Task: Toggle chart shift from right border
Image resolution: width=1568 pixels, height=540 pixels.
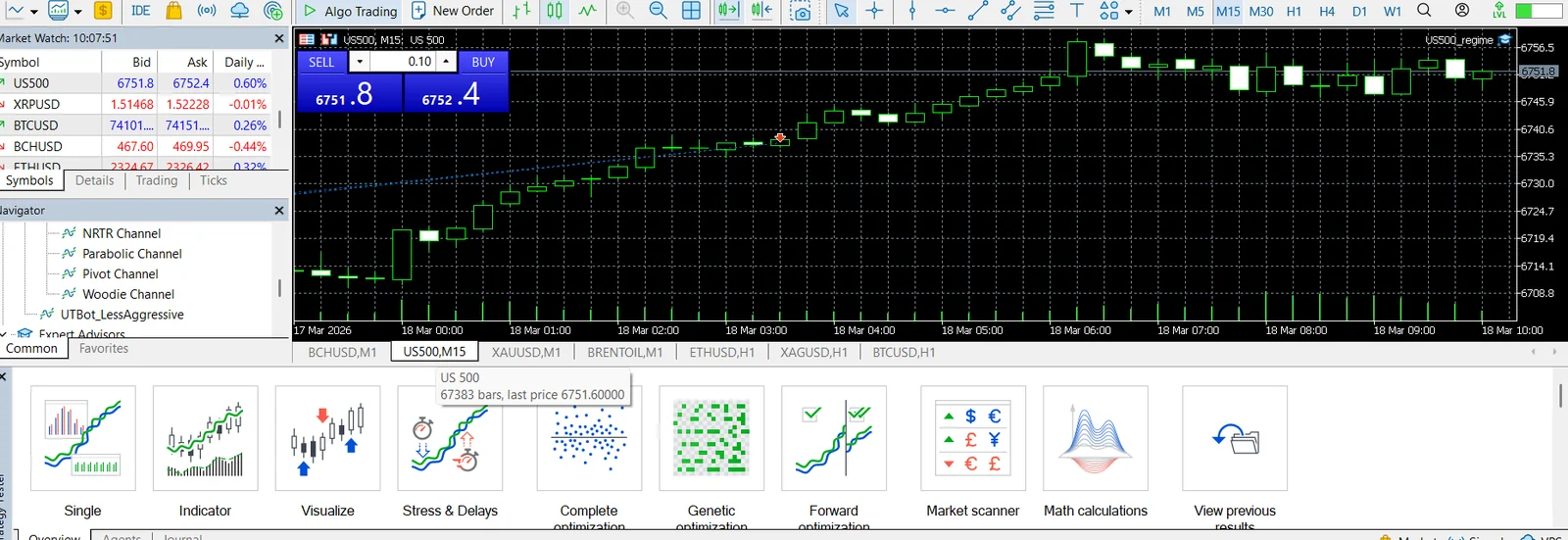Action: point(761,11)
